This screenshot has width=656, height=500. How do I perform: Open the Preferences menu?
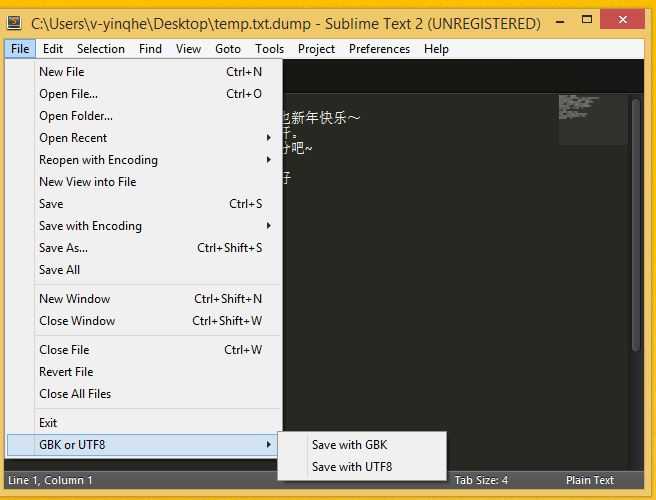point(379,49)
